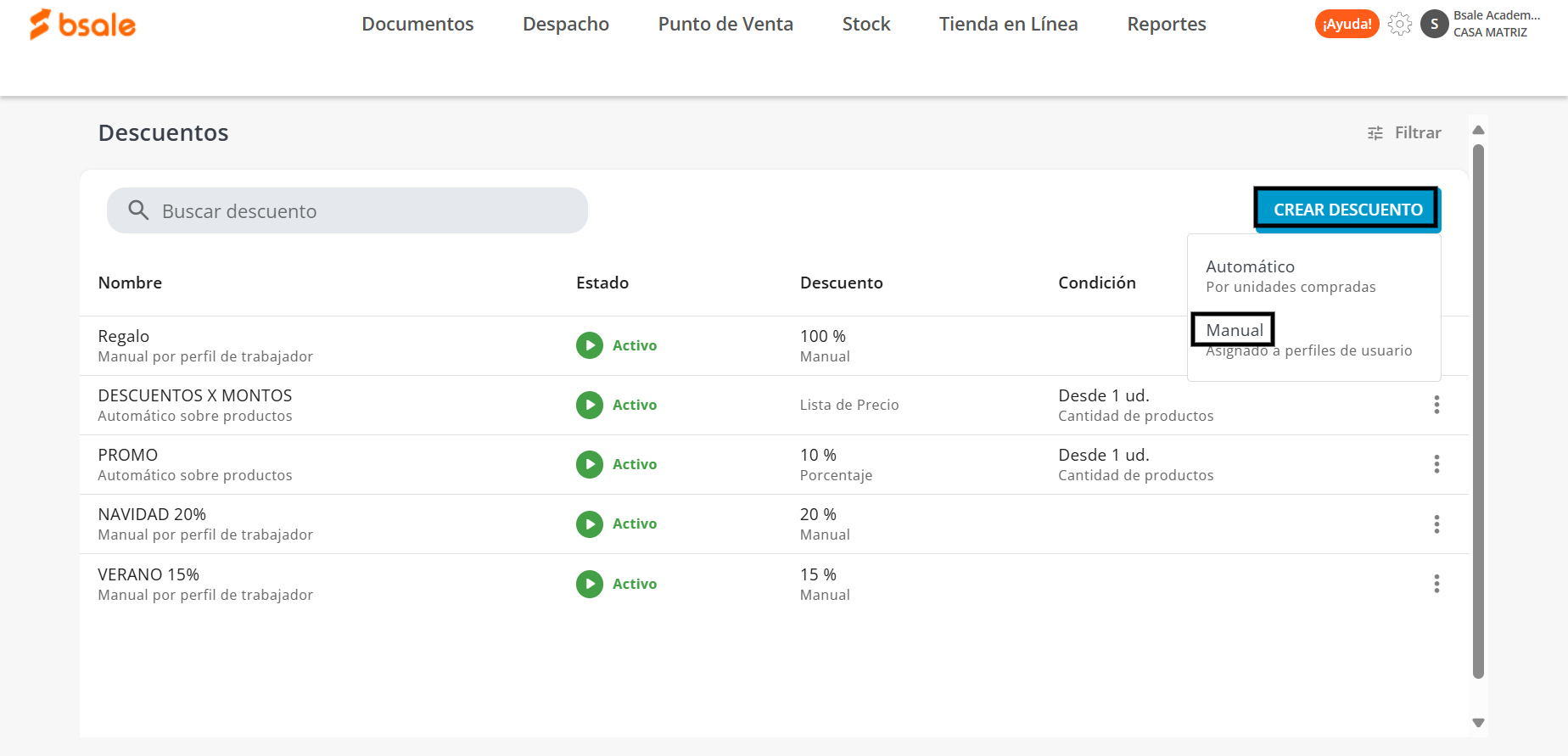Click the 100 % discount value
The width and height of the screenshot is (1568, 756).
point(823,336)
